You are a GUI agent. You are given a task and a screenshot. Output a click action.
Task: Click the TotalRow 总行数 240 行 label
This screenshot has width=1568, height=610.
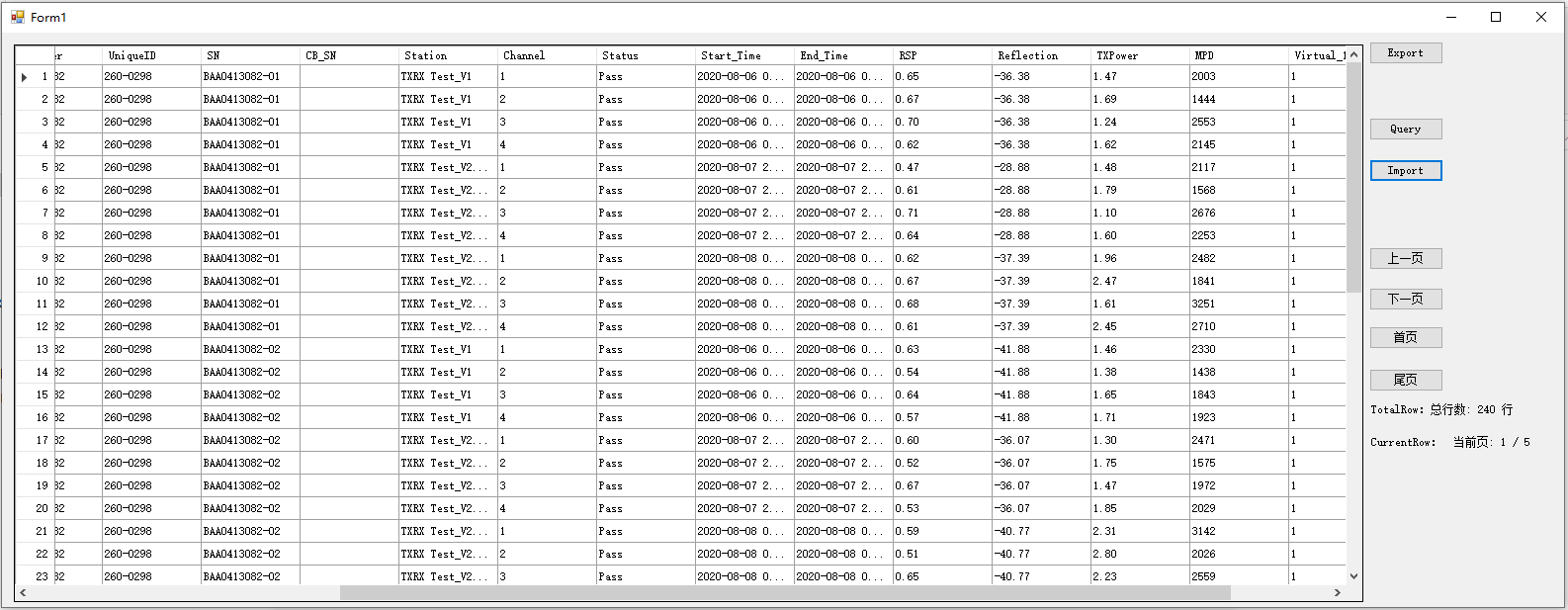[x=1441, y=409]
